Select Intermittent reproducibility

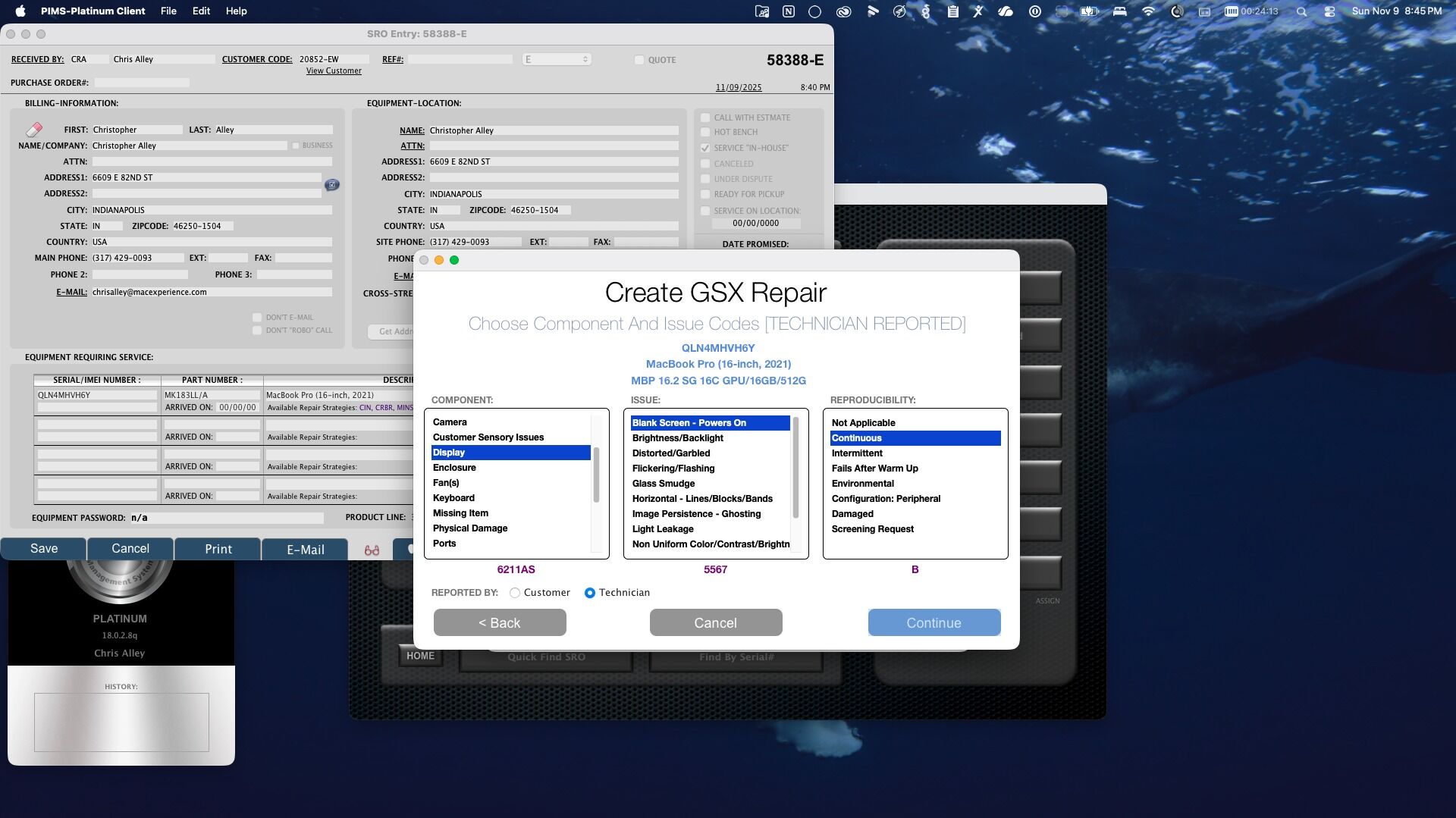tap(915, 453)
